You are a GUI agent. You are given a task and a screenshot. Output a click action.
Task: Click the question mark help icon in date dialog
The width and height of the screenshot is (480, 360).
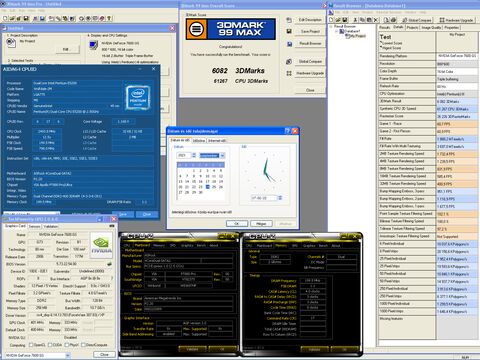click(288, 131)
